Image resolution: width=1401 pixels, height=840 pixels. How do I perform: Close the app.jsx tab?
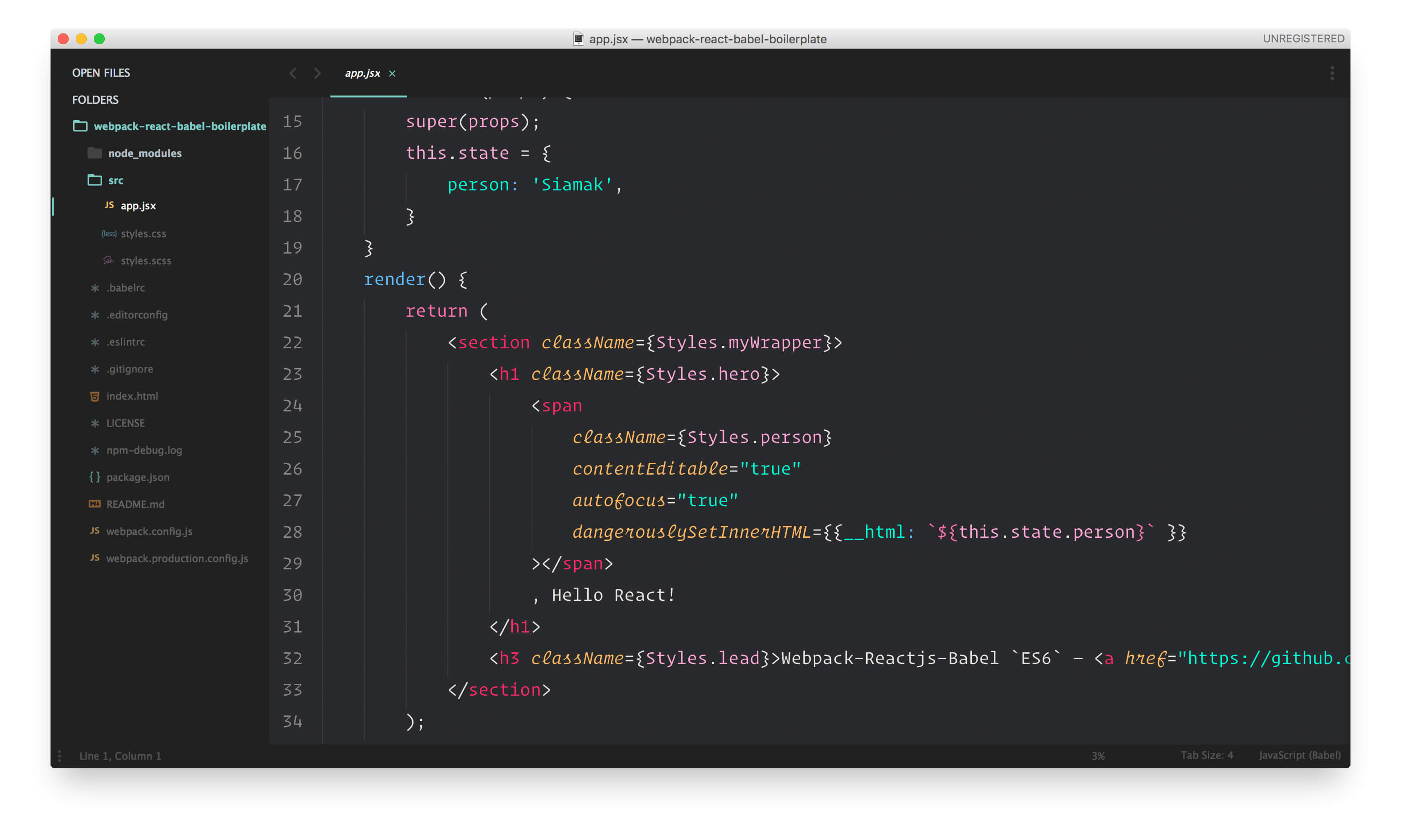[x=392, y=74]
